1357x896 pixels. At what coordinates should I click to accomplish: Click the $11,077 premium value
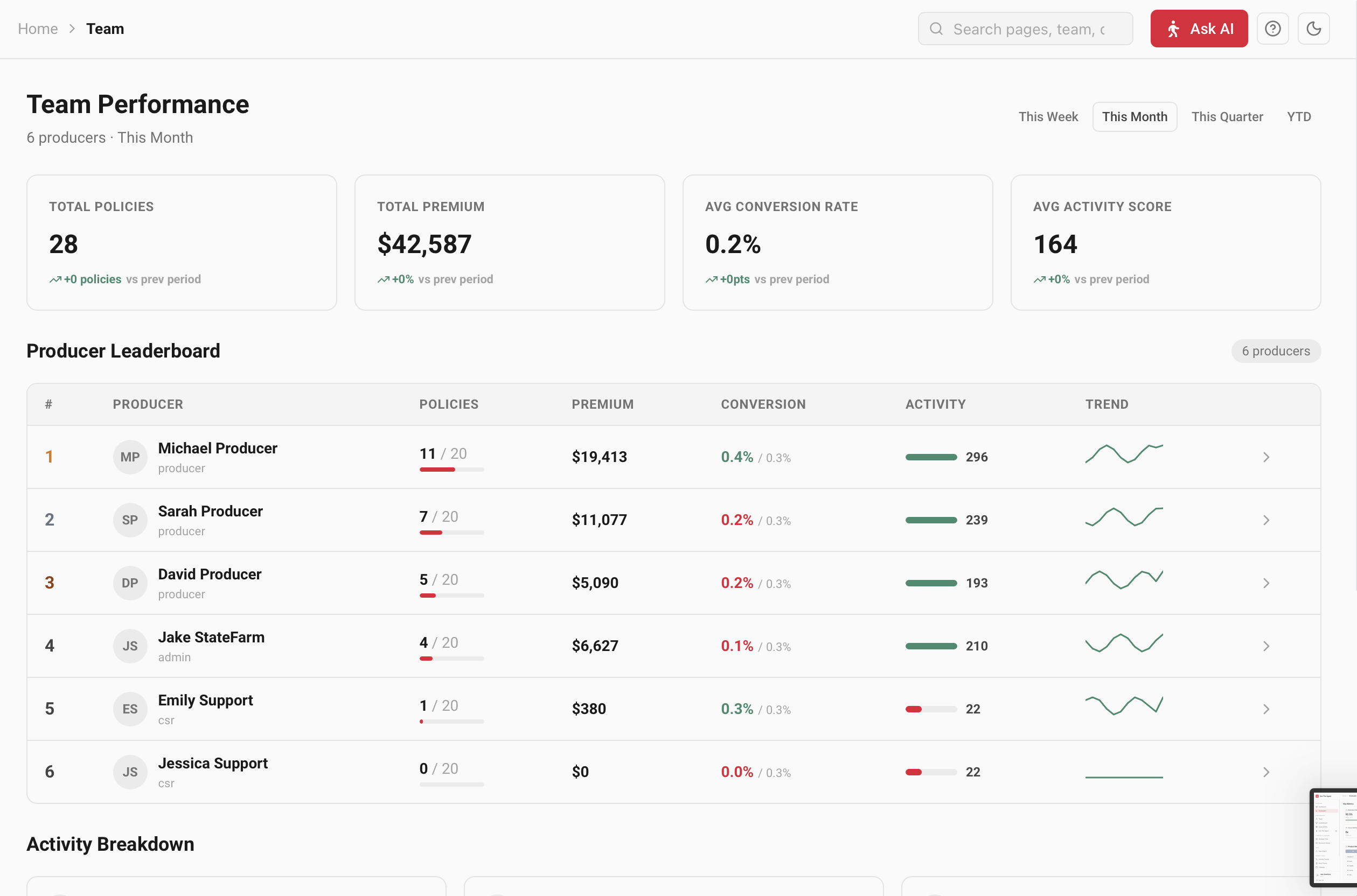(599, 520)
